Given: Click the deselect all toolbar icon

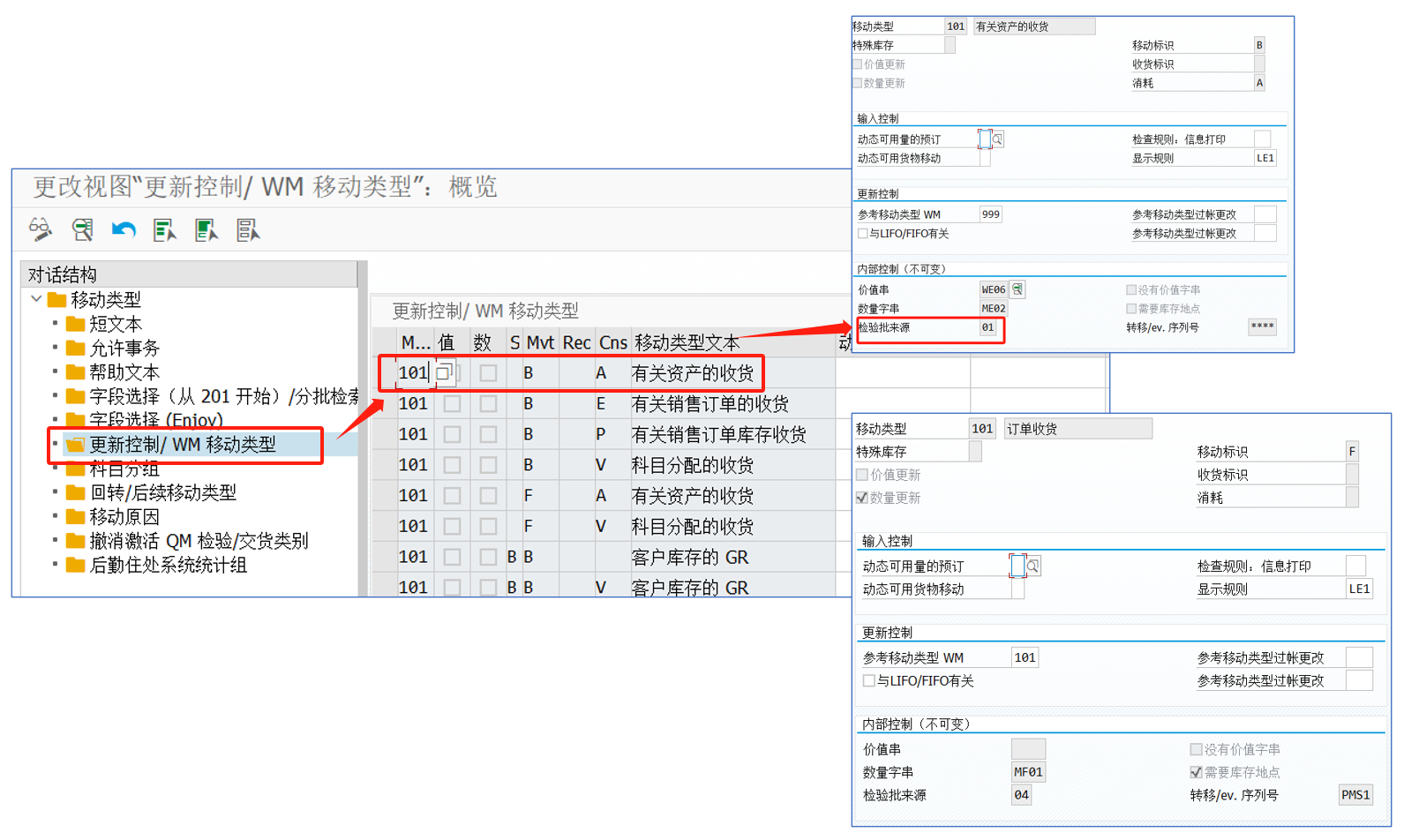Looking at the screenshot, I should 248,230.
